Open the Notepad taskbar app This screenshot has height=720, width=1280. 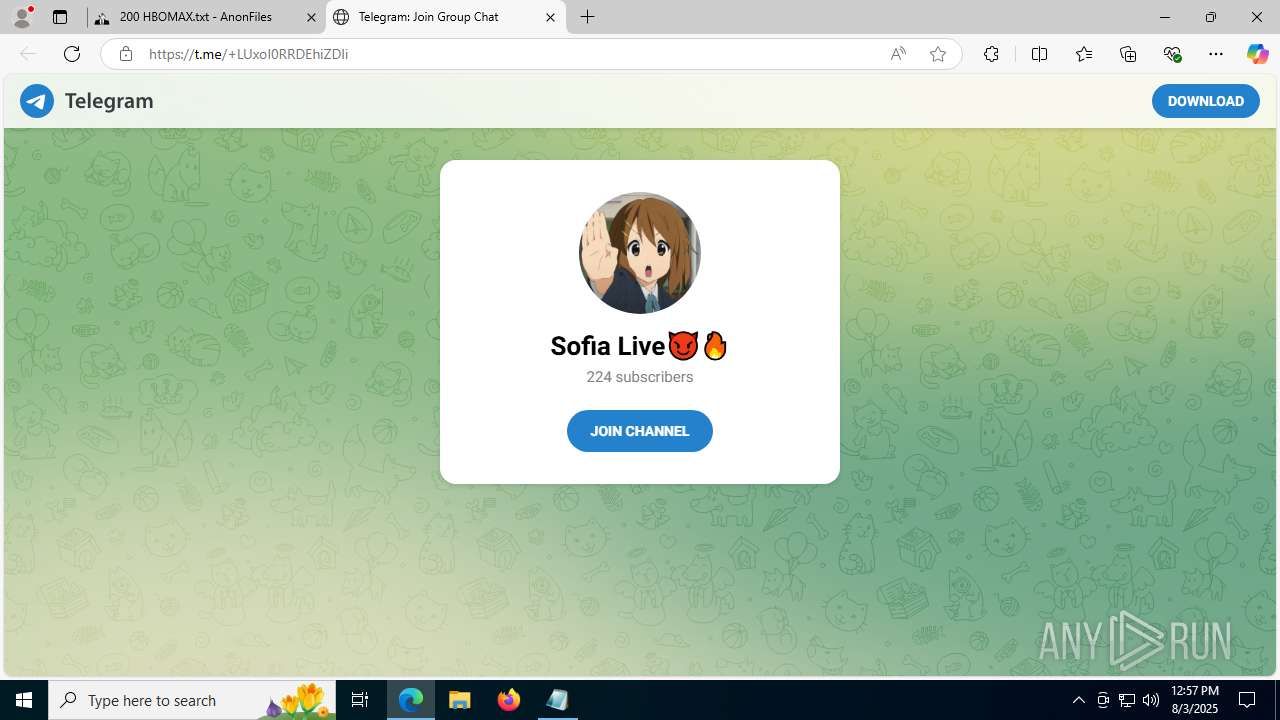[x=558, y=700]
